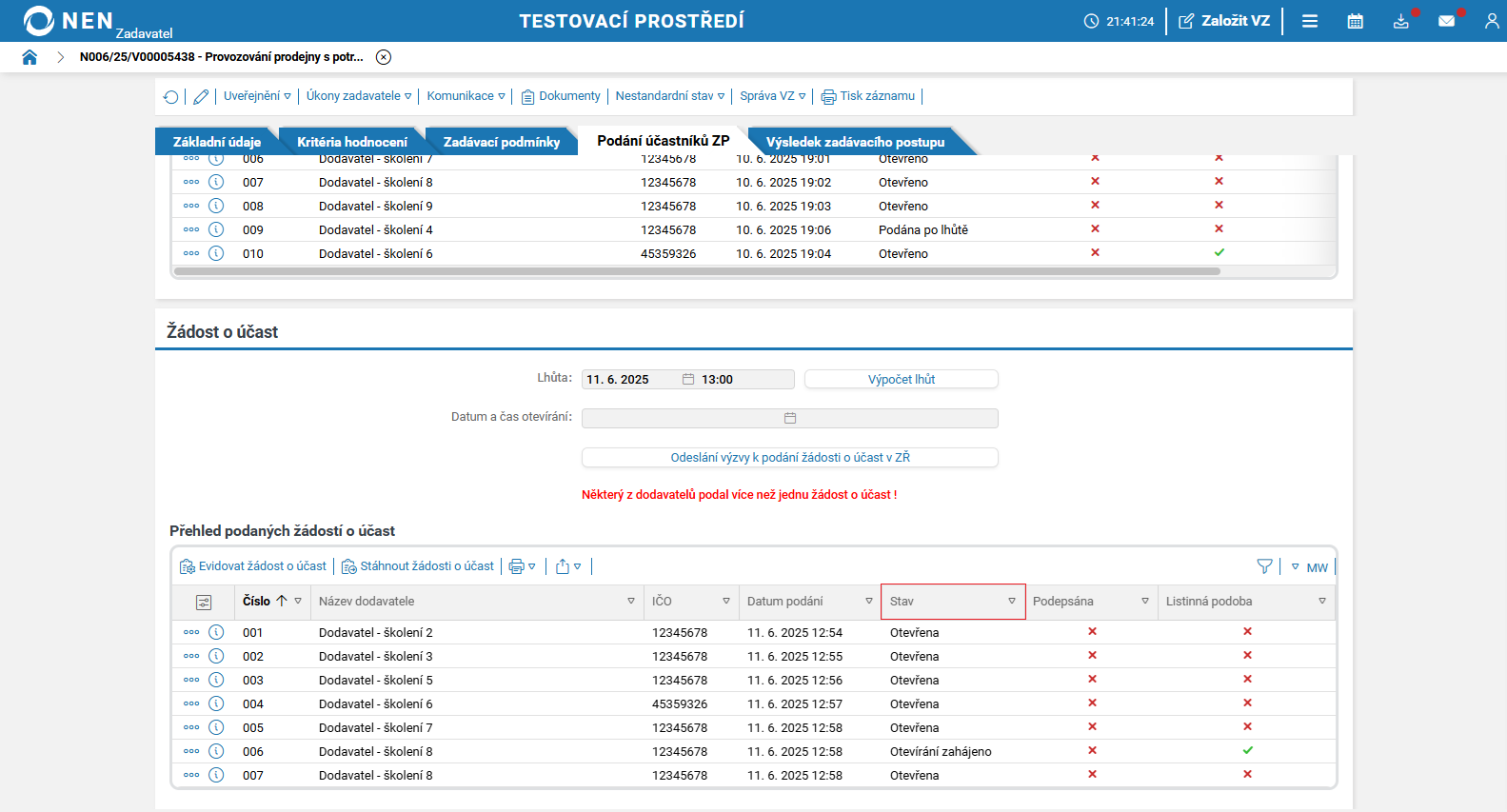
Task: Click the horizontal scrollbar of upper table
Action: [697, 271]
